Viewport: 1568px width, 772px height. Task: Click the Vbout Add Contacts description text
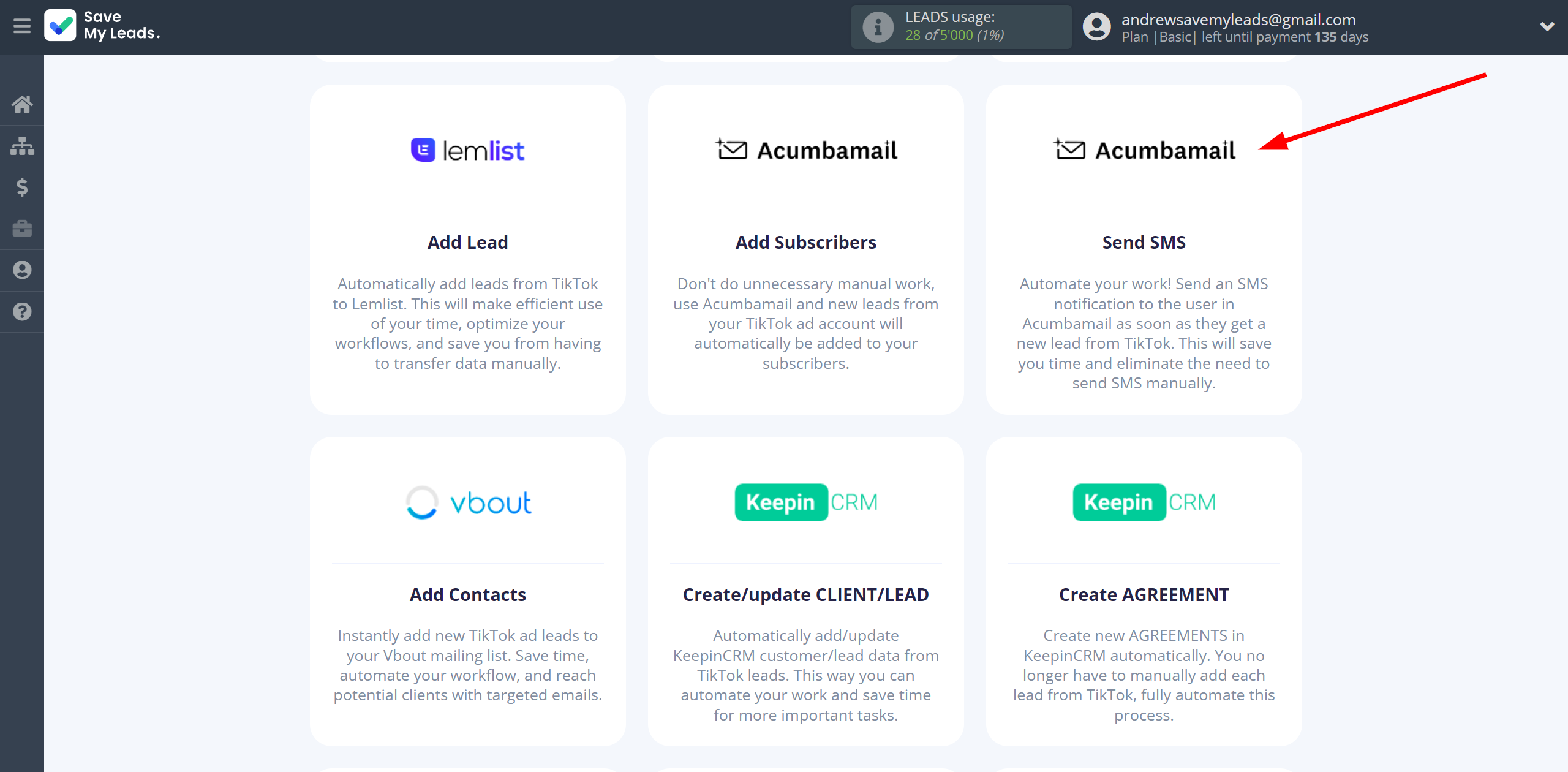467,665
